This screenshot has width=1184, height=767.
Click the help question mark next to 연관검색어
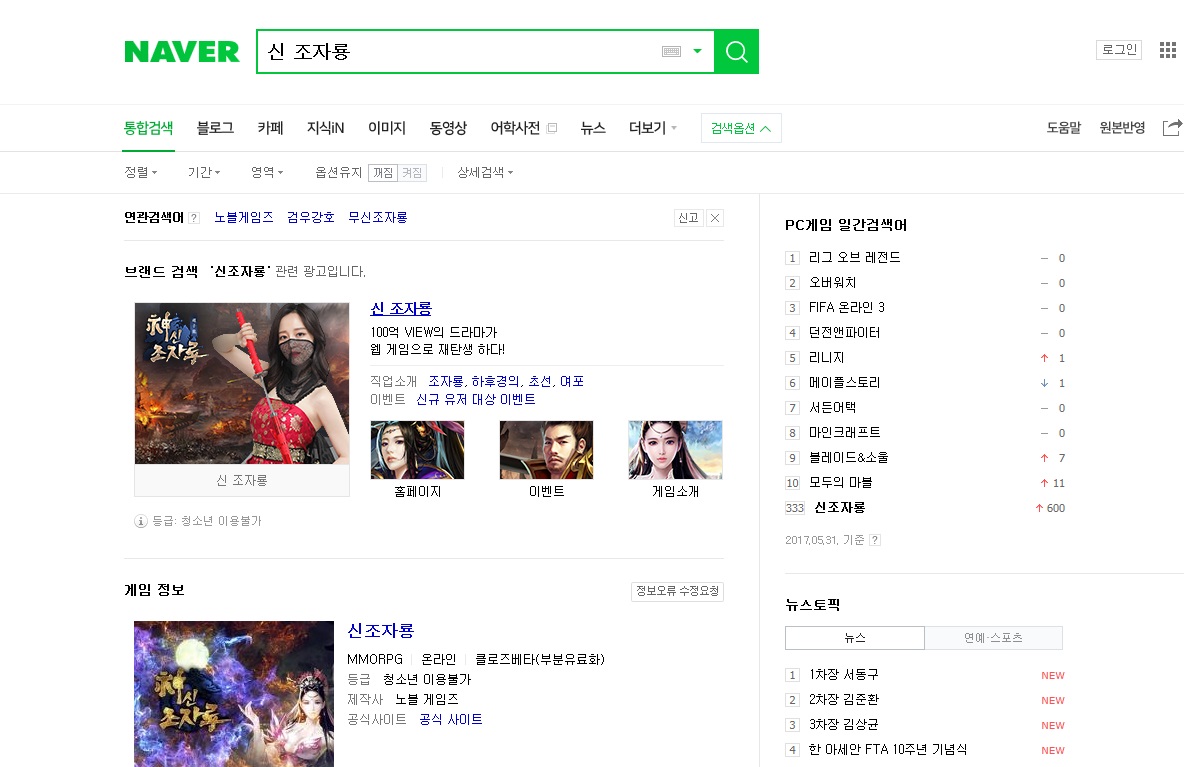[194, 218]
